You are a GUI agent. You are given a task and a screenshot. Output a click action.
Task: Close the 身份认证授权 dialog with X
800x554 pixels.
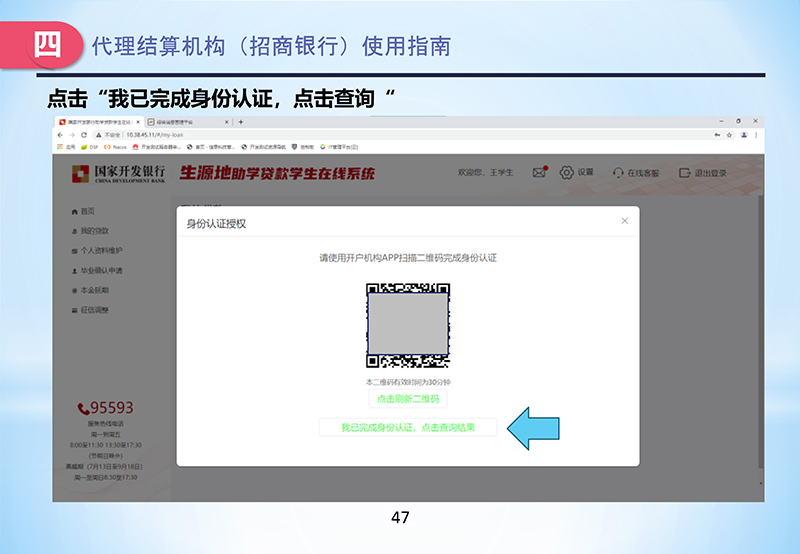[624, 221]
